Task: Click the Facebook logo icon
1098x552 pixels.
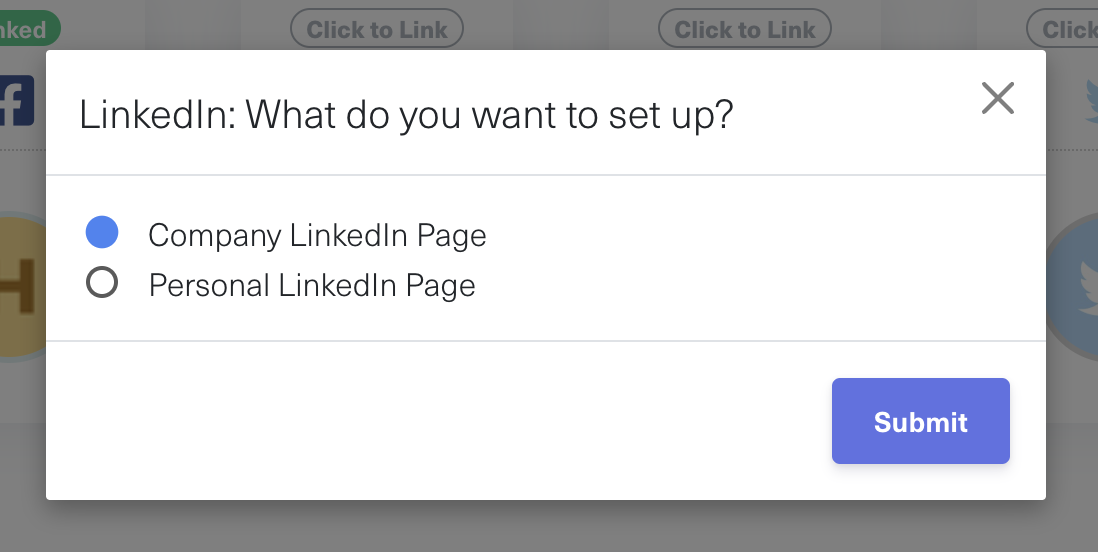Action: point(18,100)
